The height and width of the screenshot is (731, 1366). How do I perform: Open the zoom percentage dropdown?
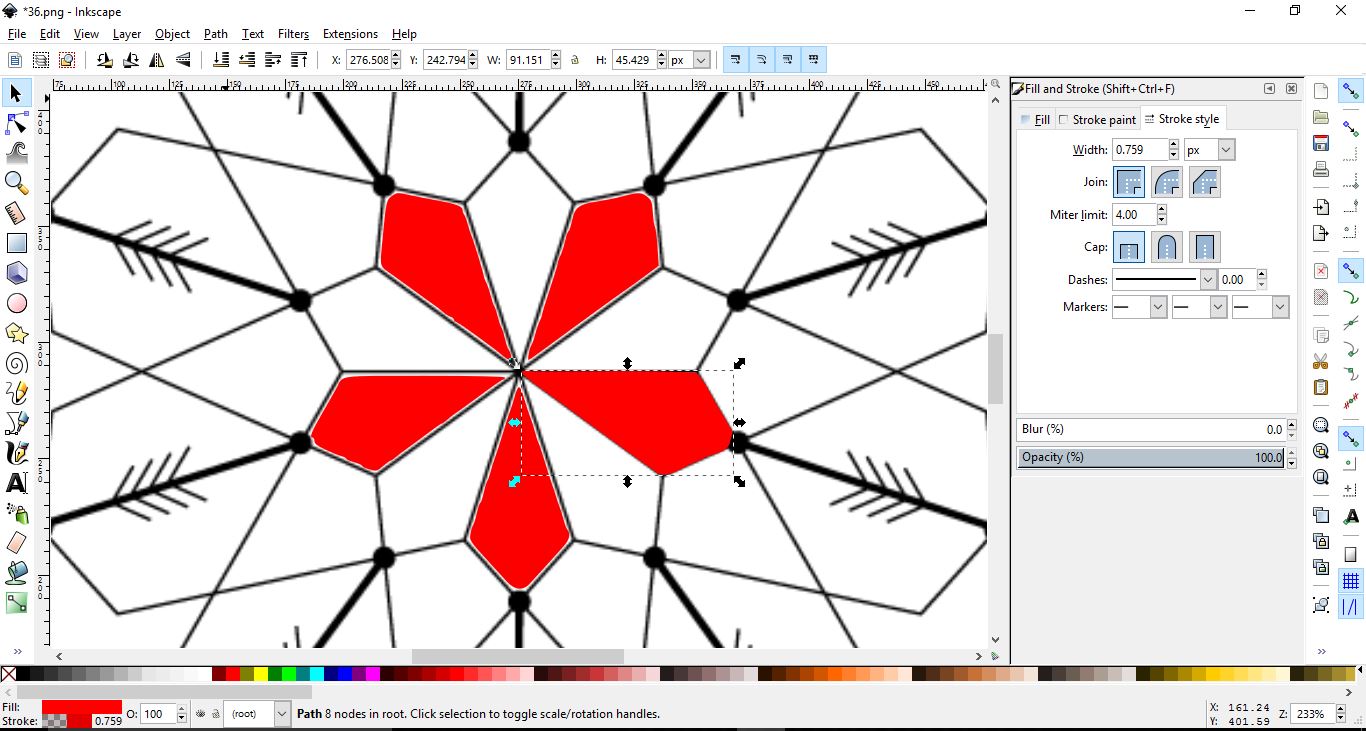point(1318,714)
